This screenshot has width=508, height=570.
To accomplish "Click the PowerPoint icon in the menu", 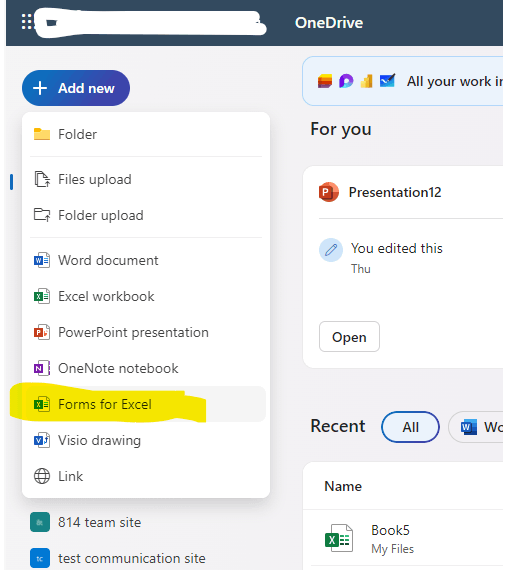I will pos(42,332).
